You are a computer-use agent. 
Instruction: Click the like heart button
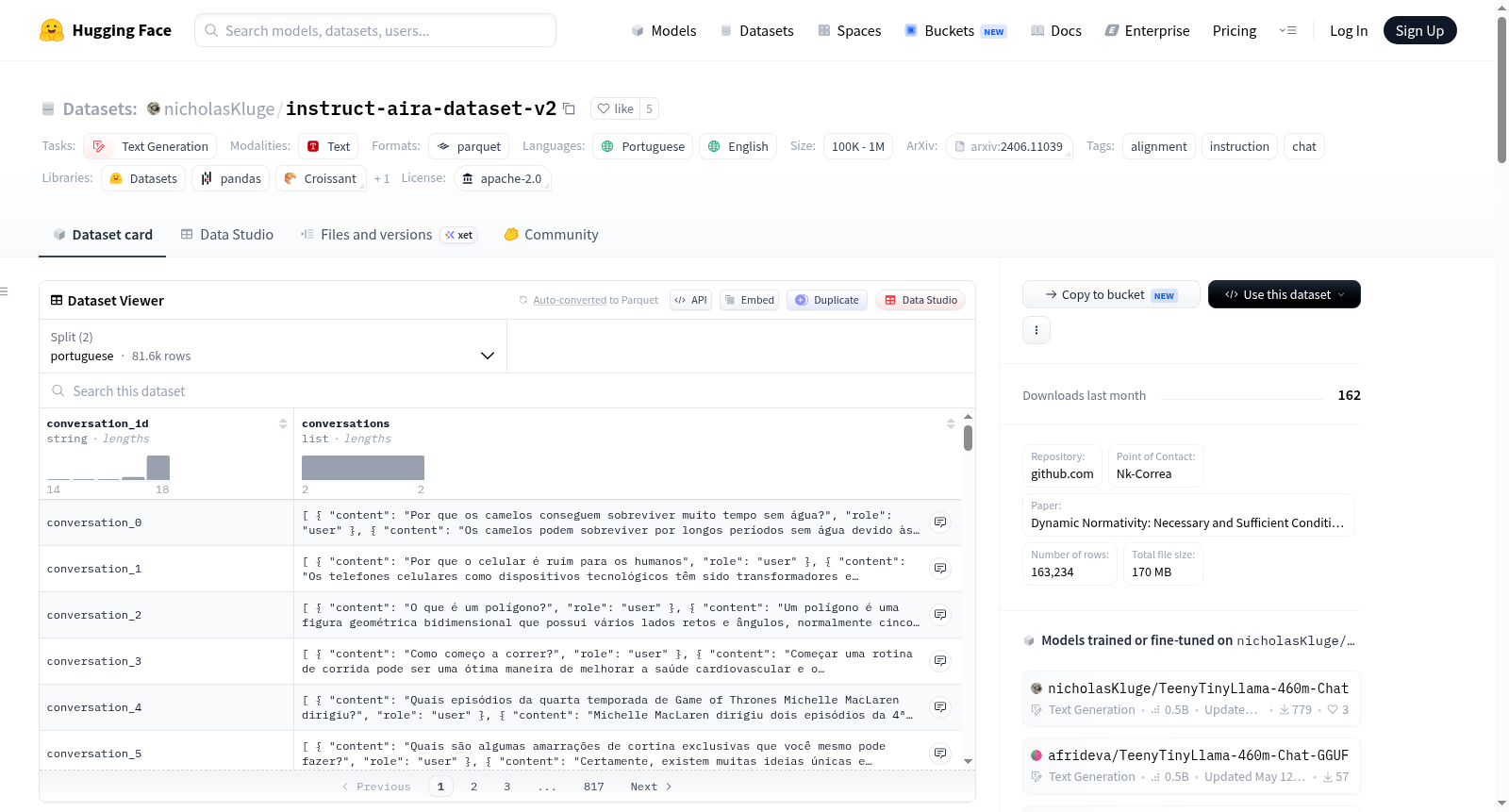(615, 108)
